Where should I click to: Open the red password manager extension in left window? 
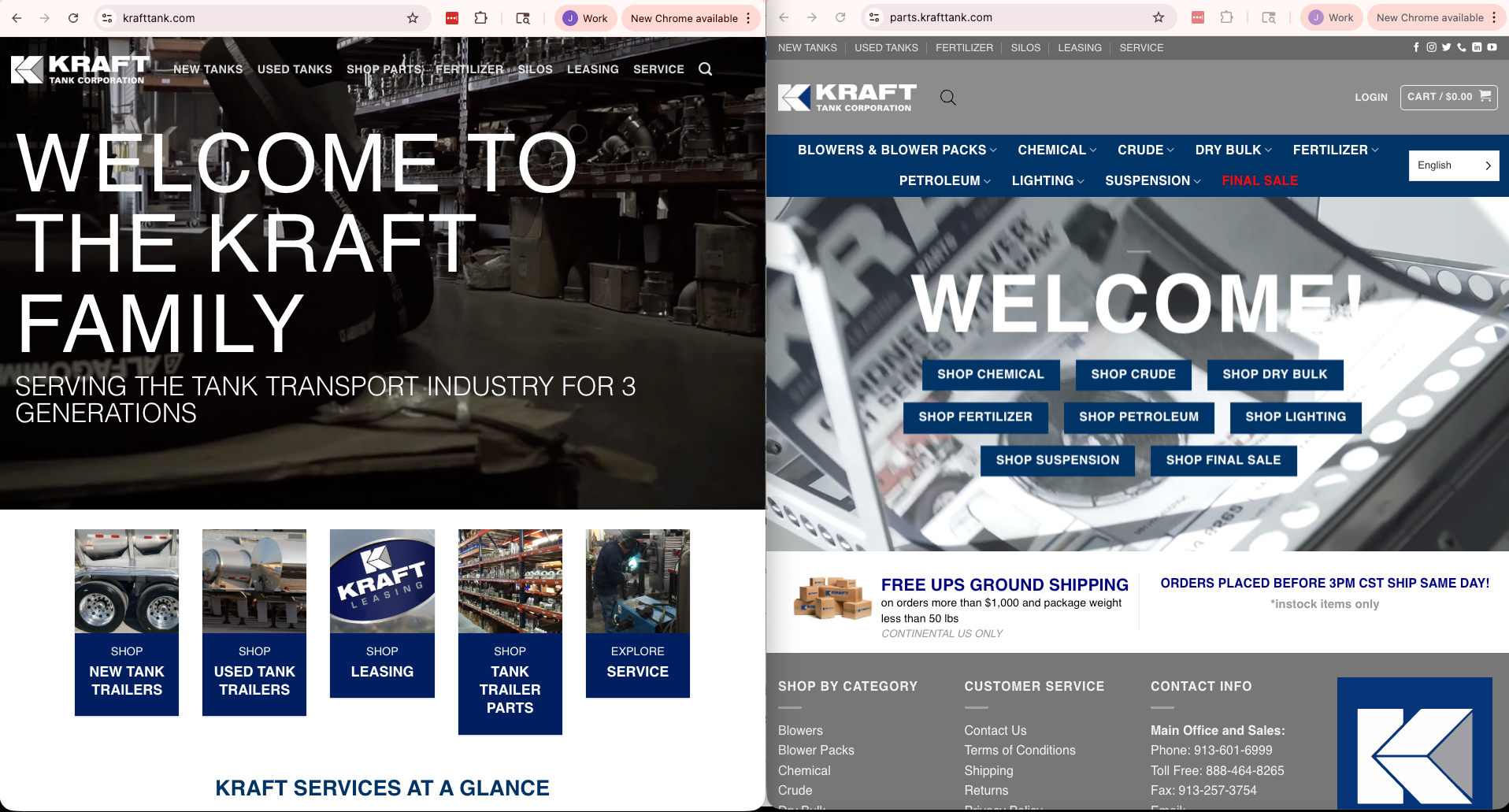click(452, 18)
